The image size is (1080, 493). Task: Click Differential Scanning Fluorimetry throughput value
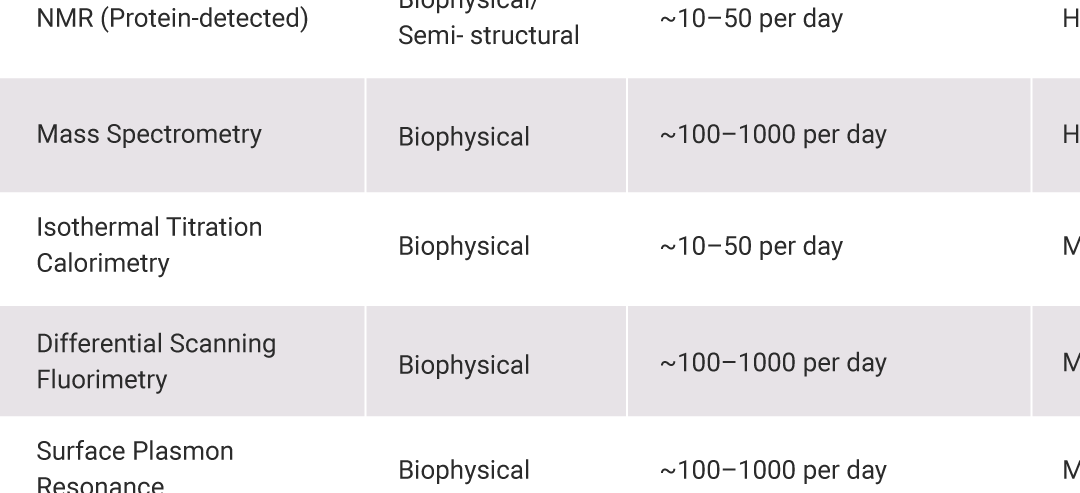773,363
